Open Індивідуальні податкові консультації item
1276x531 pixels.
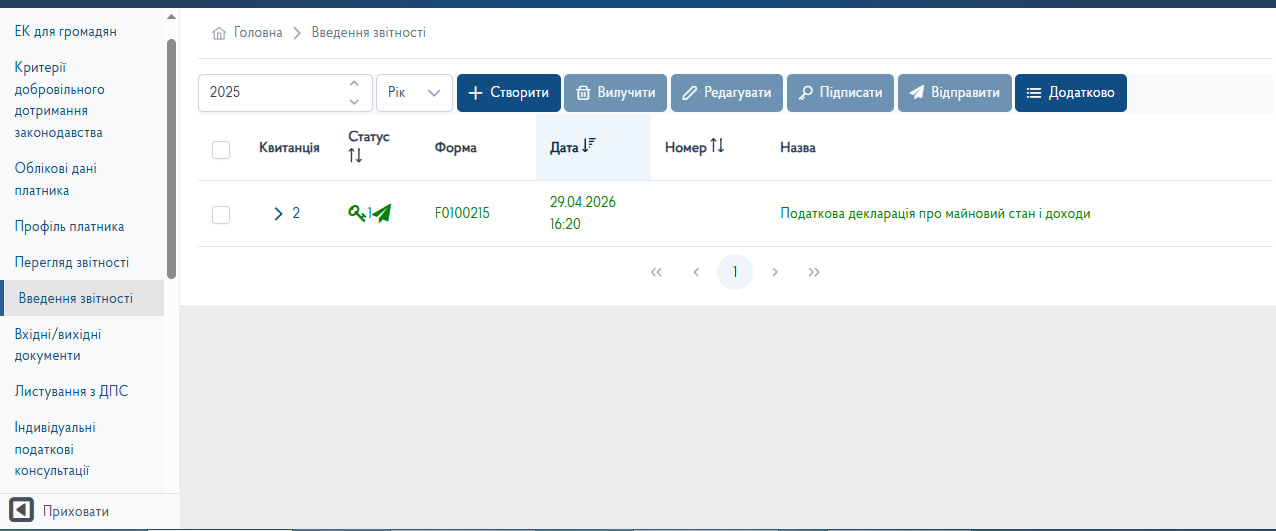point(55,449)
